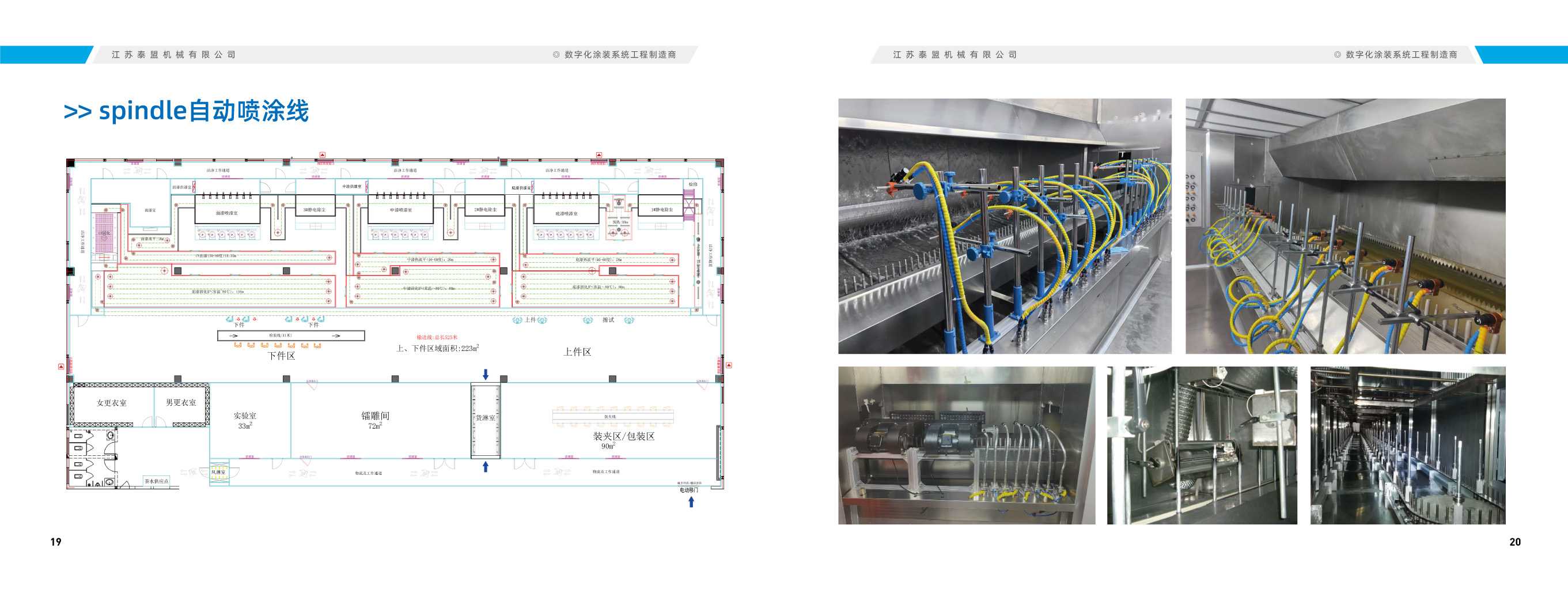
Task: Click the blue up arrow below 货淋室
Action: 485,467
